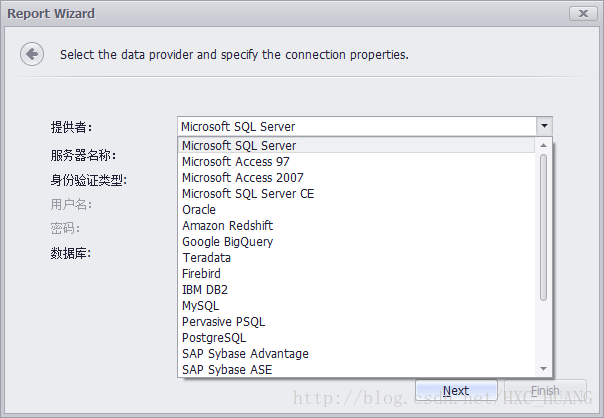This screenshot has width=604, height=418.
Task: Select PostgreSQL provider
Action: 356,337
